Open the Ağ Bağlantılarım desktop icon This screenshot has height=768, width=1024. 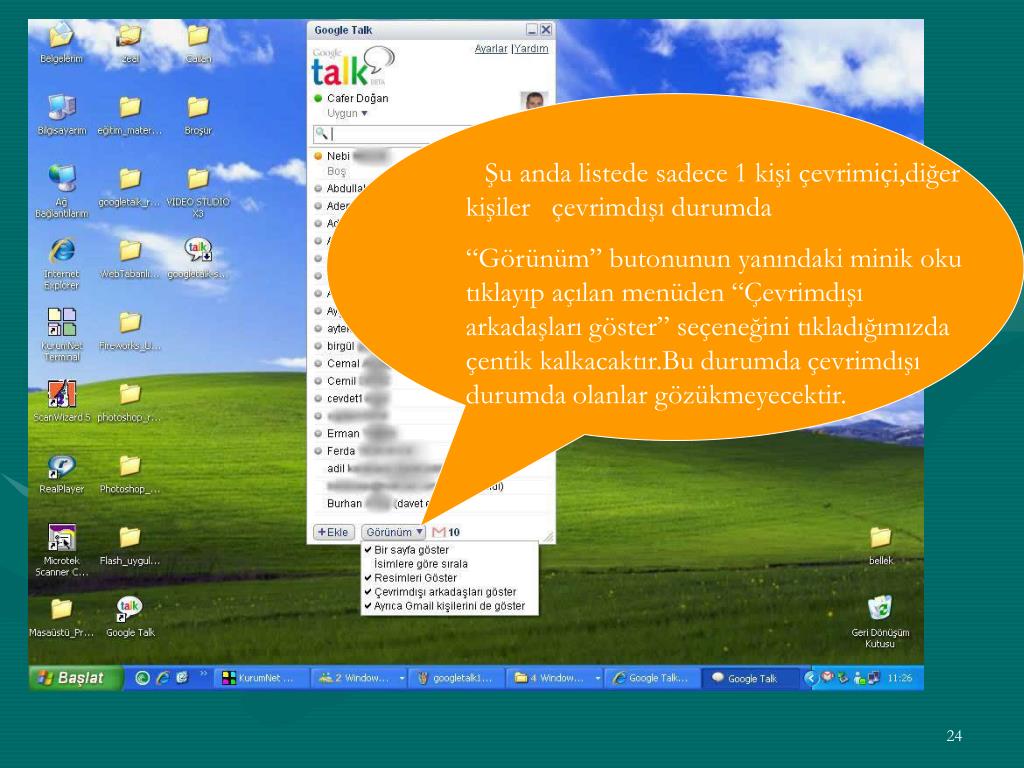click(61, 191)
